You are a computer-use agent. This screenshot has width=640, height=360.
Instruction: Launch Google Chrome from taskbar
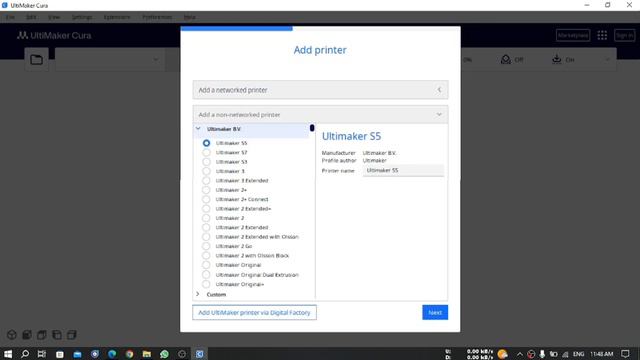click(x=129, y=354)
